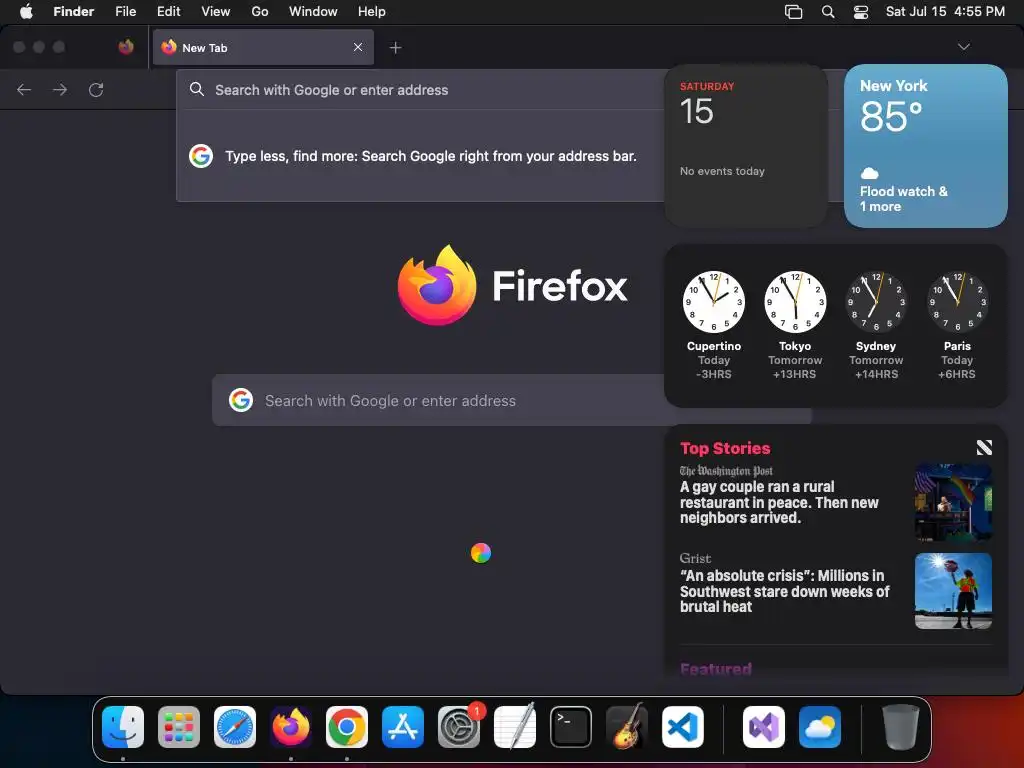Reload the page with refresh icon
This screenshot has height=768, width=1024.
[96, 89]
